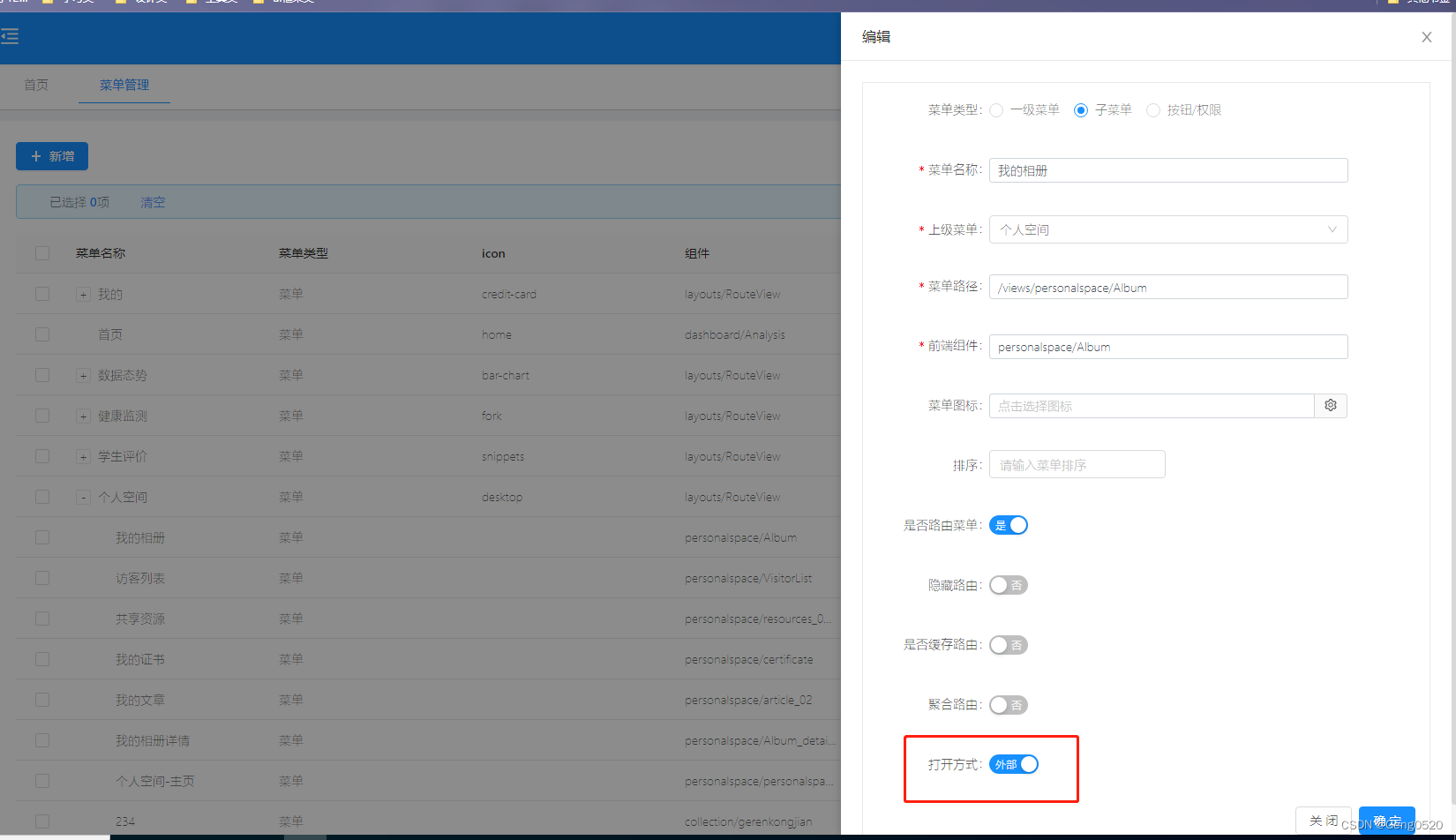Click the 我的相册详情 menu name
This screenshot has width=1456, height=840.
click(x=153, y=740)
